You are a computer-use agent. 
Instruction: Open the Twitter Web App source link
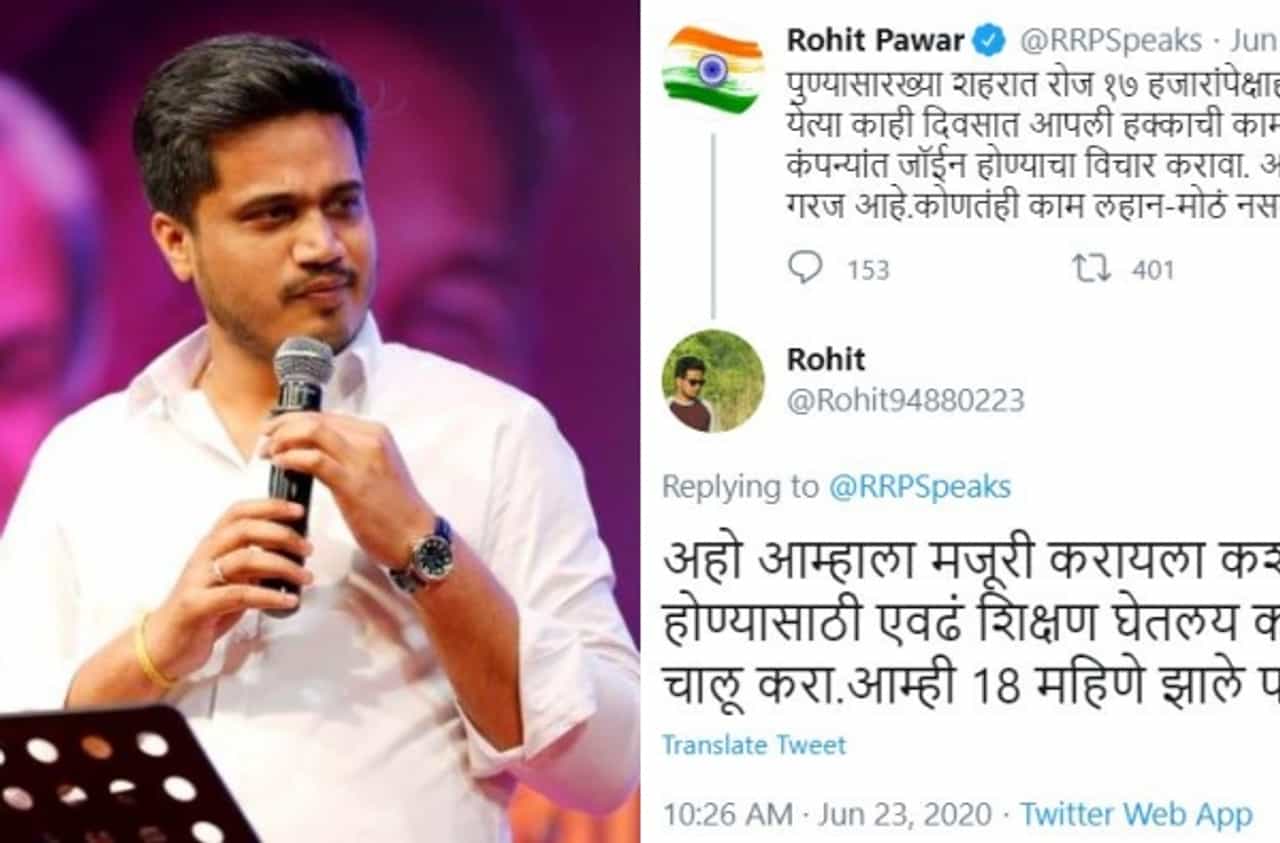pos(1136,815)
